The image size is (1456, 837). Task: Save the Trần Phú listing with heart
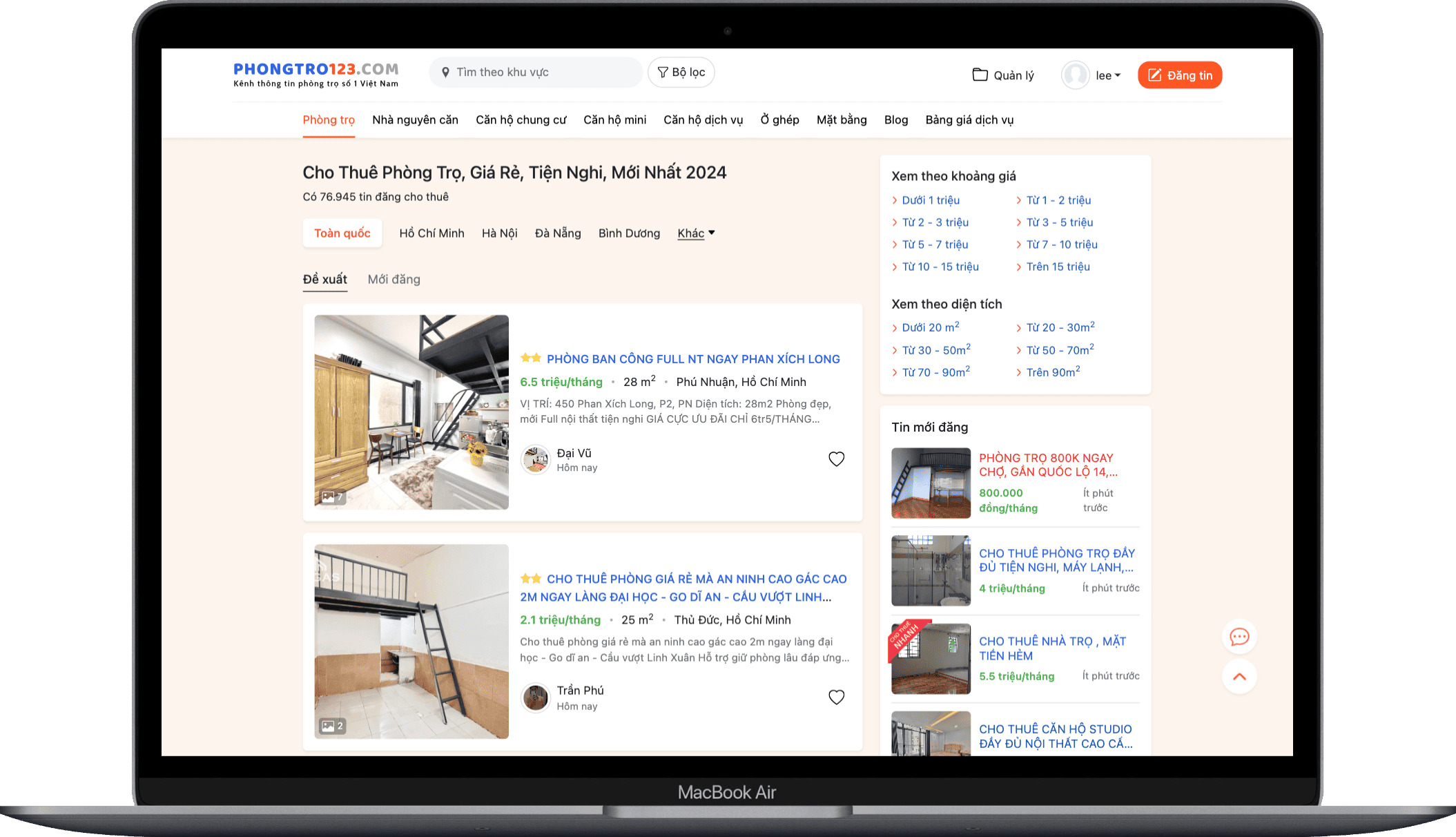[836, 697]
